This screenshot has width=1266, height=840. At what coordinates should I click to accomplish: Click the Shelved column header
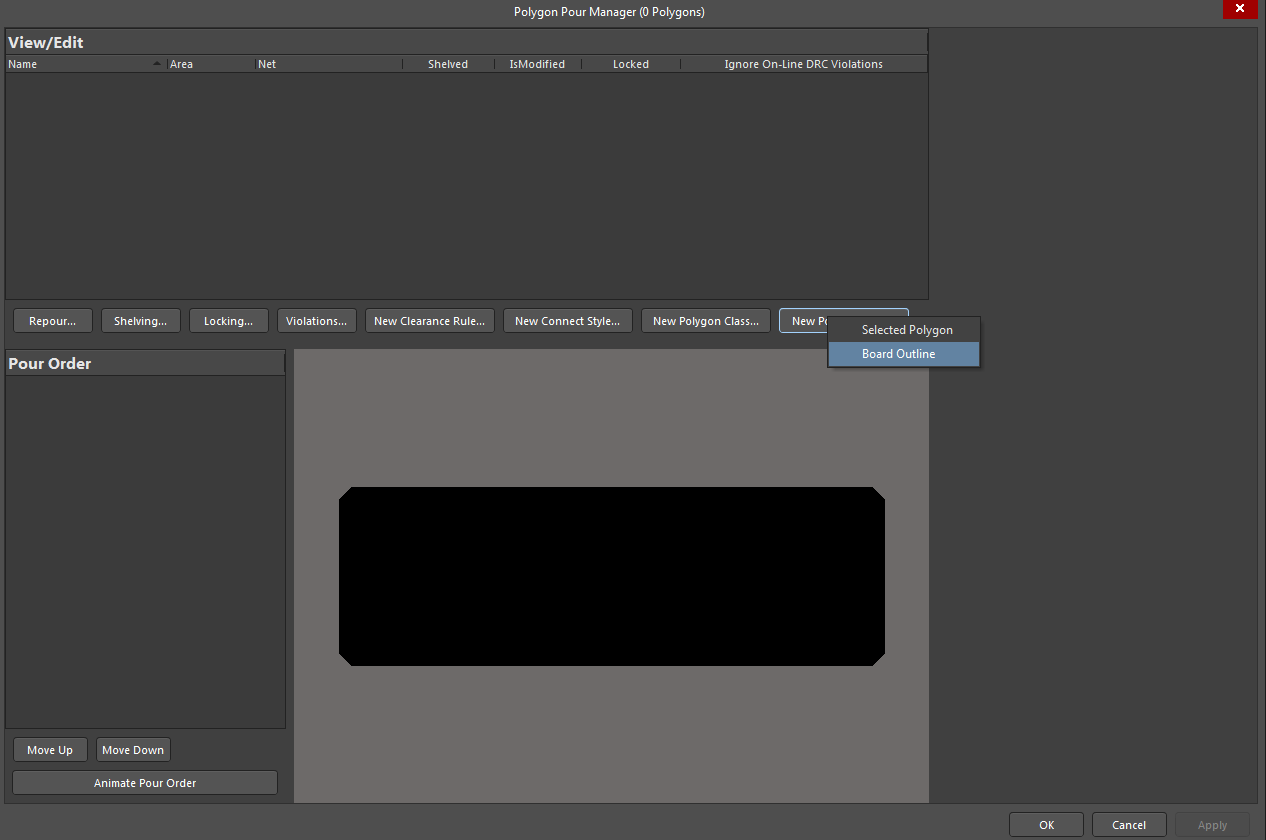pyautogui.click(x=447, y=64)
